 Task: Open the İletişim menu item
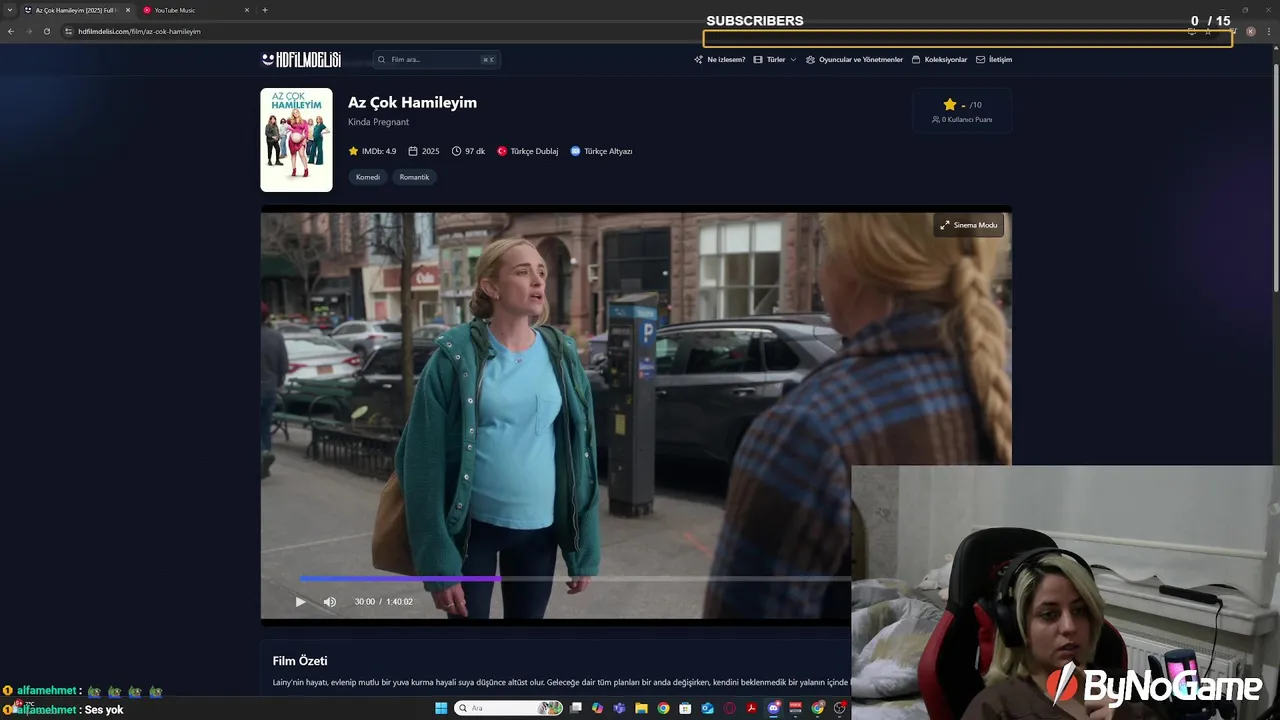(x=994, y=60)
